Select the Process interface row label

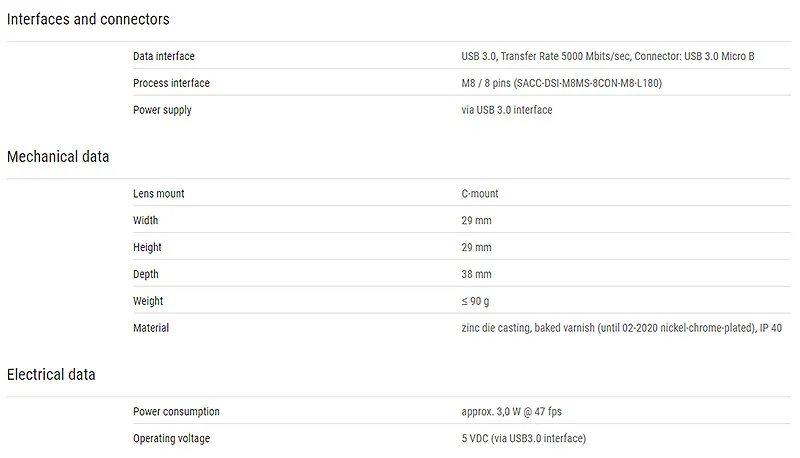click(171, 83)
